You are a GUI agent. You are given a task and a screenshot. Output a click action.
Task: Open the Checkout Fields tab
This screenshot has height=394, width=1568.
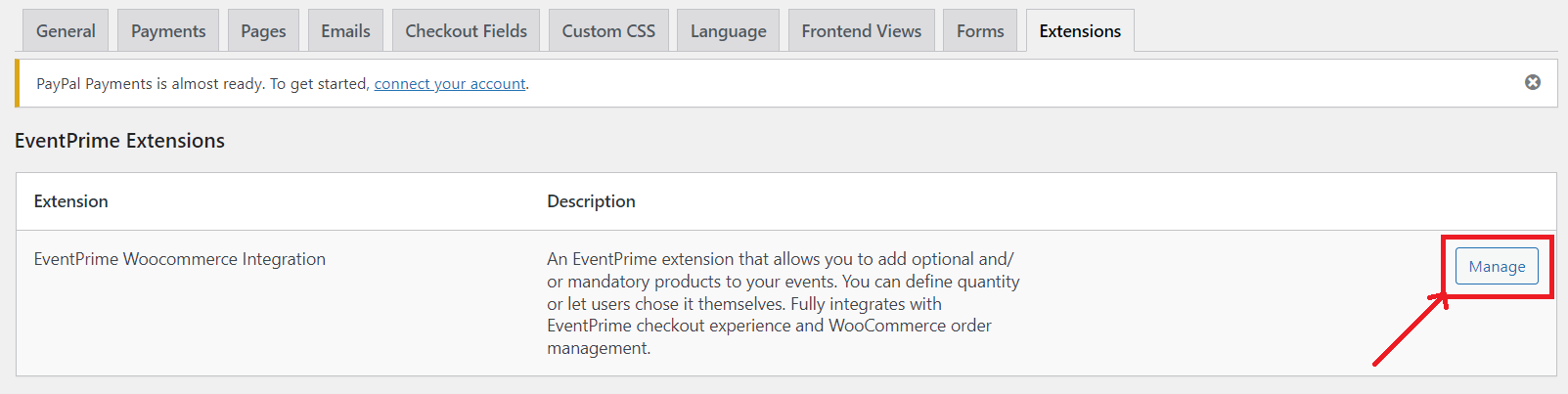(466, 31)
